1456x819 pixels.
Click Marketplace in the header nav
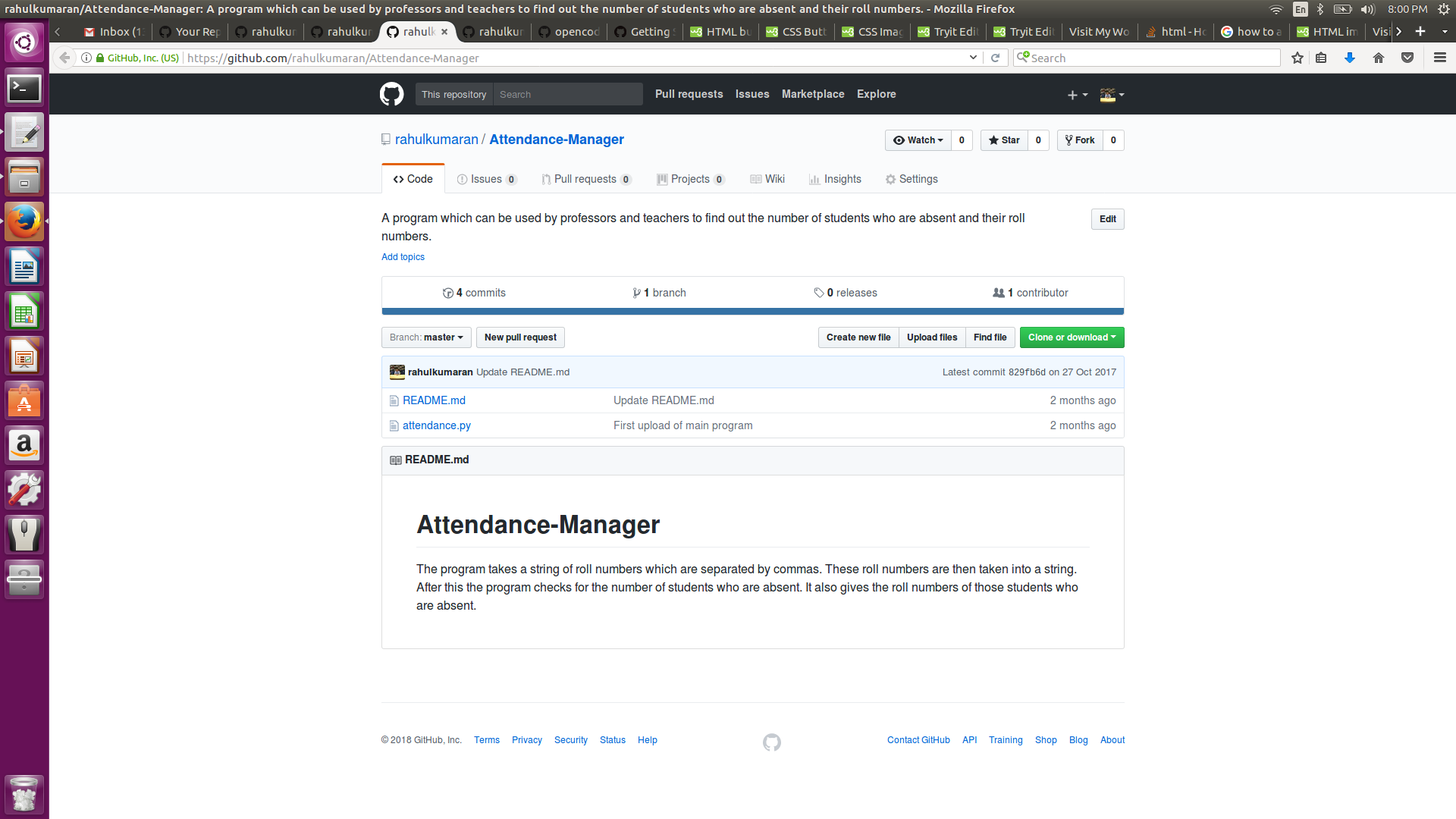813,94
